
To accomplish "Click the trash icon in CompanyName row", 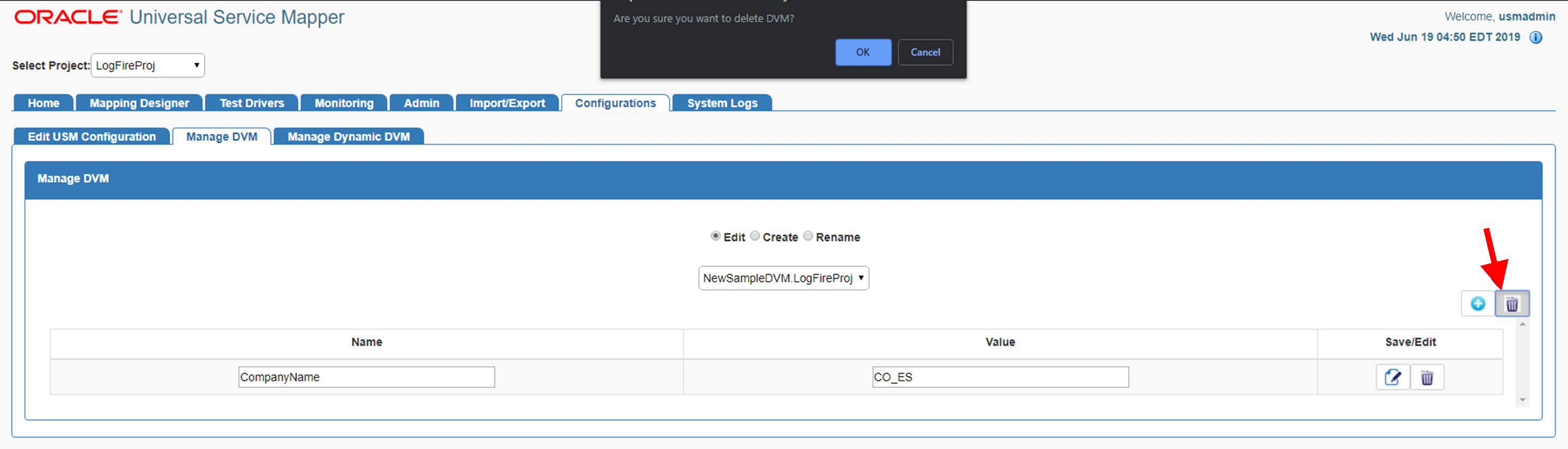I will click(x=1427, y=377).
